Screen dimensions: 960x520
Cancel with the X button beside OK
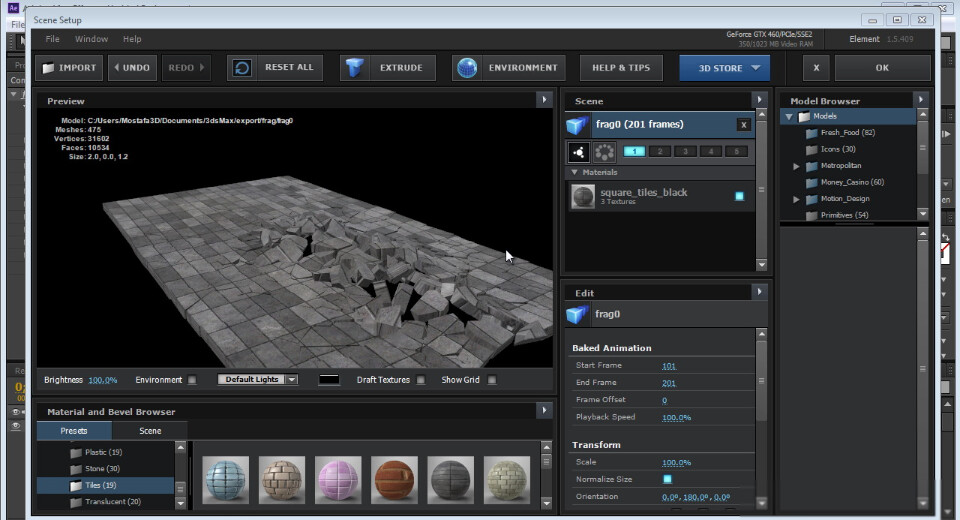[x=816, y=68]
